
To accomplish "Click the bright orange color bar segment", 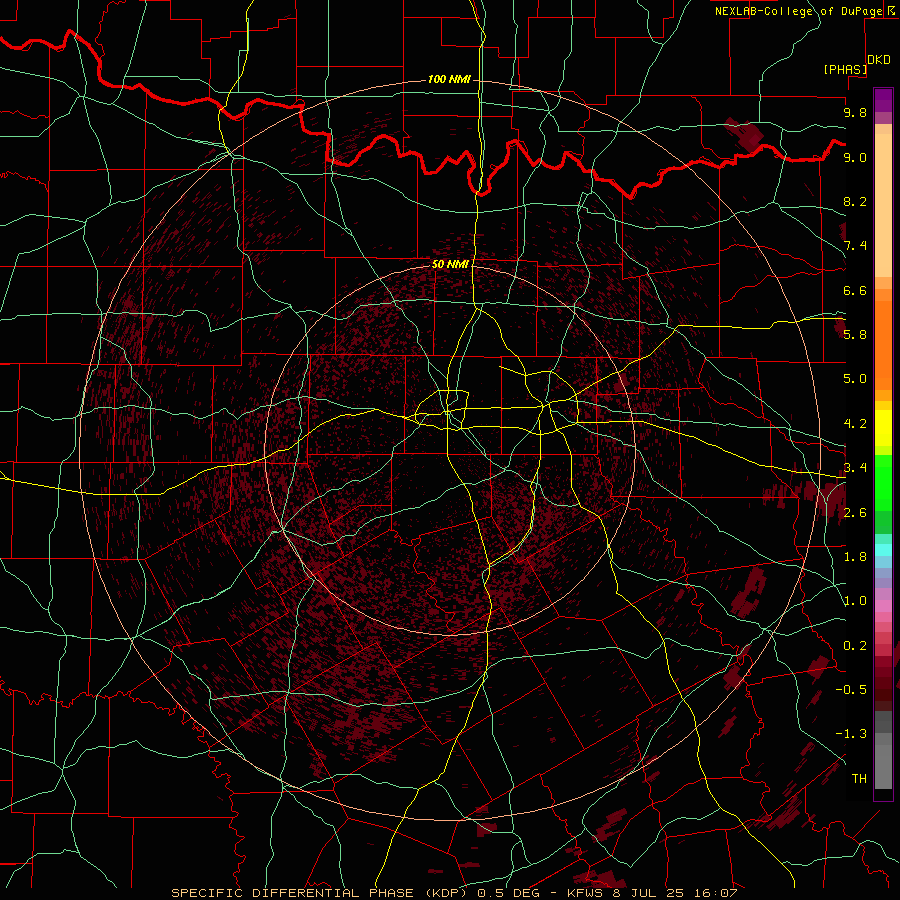I will coord(883,344).
